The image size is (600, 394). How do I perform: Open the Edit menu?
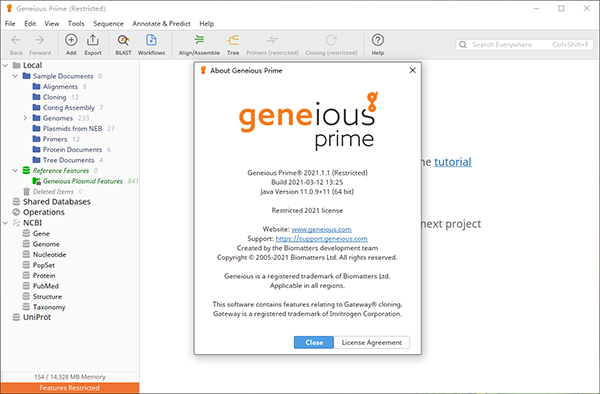30,24
